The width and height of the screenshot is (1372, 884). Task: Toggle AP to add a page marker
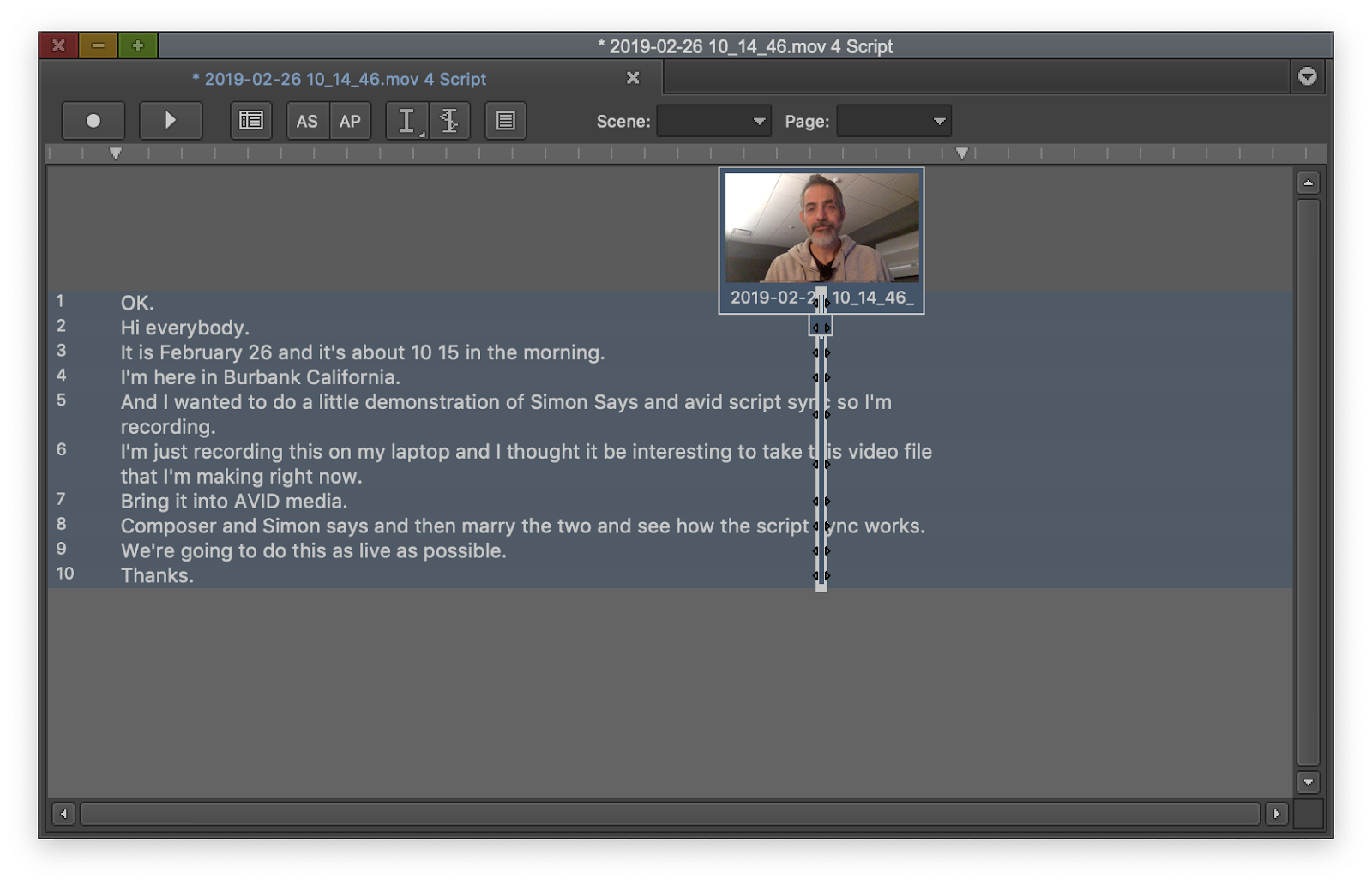pos(351,121)
